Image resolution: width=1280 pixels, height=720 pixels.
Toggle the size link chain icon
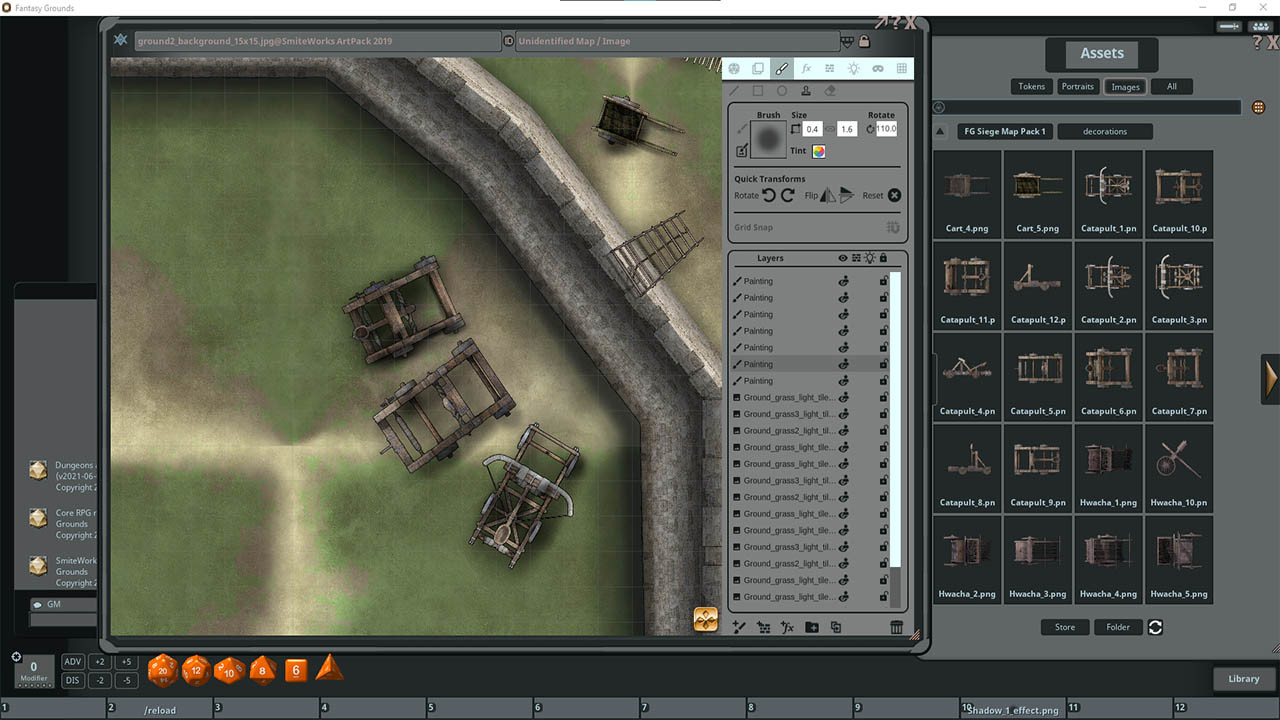coord(830,129)
